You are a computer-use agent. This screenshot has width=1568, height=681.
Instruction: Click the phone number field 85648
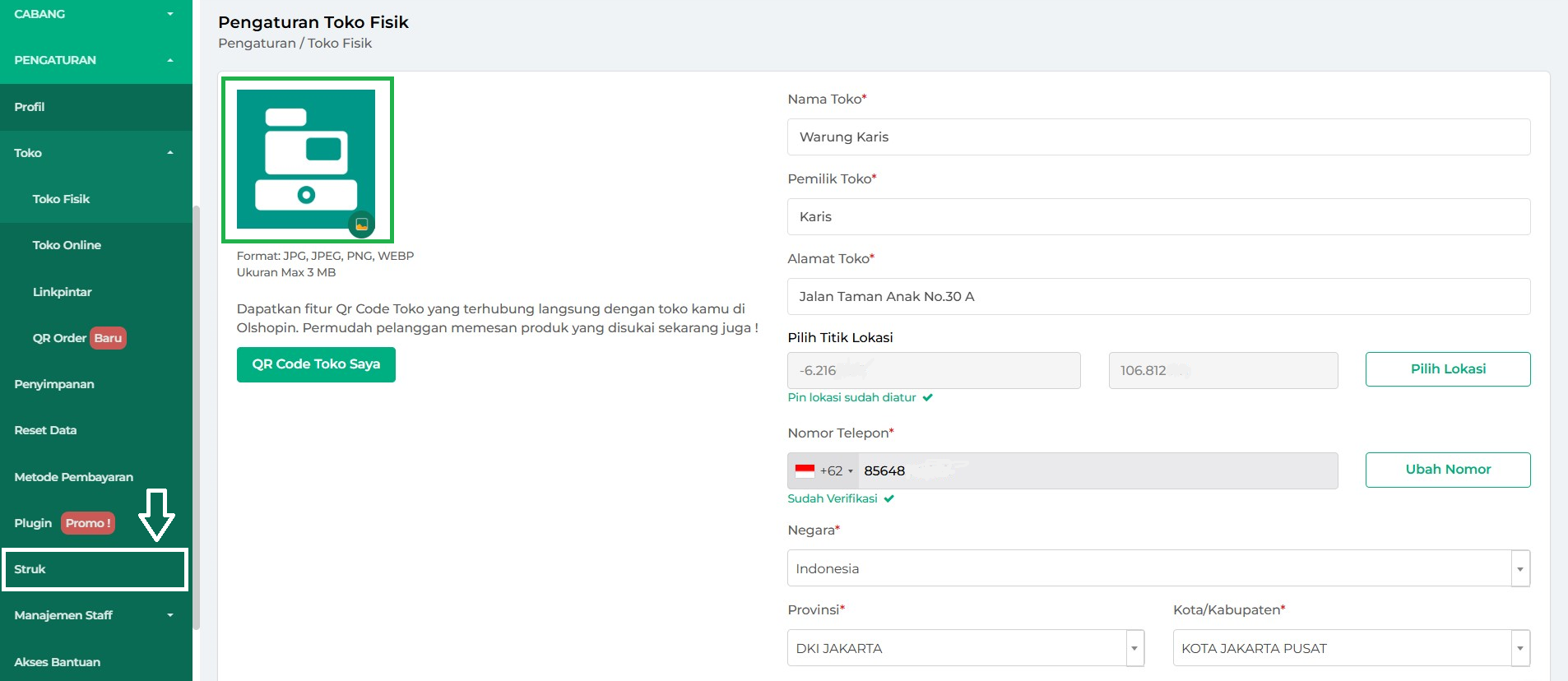[1097, 471]
